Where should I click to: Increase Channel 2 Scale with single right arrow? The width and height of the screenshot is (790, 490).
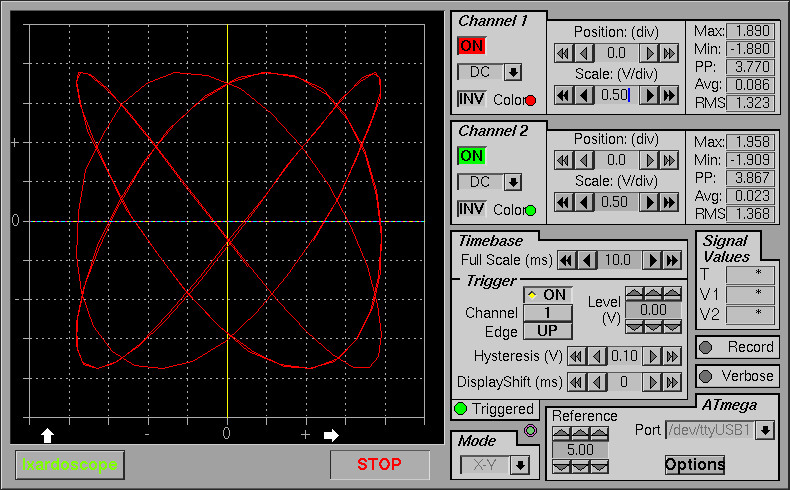[x=649, y=202]
